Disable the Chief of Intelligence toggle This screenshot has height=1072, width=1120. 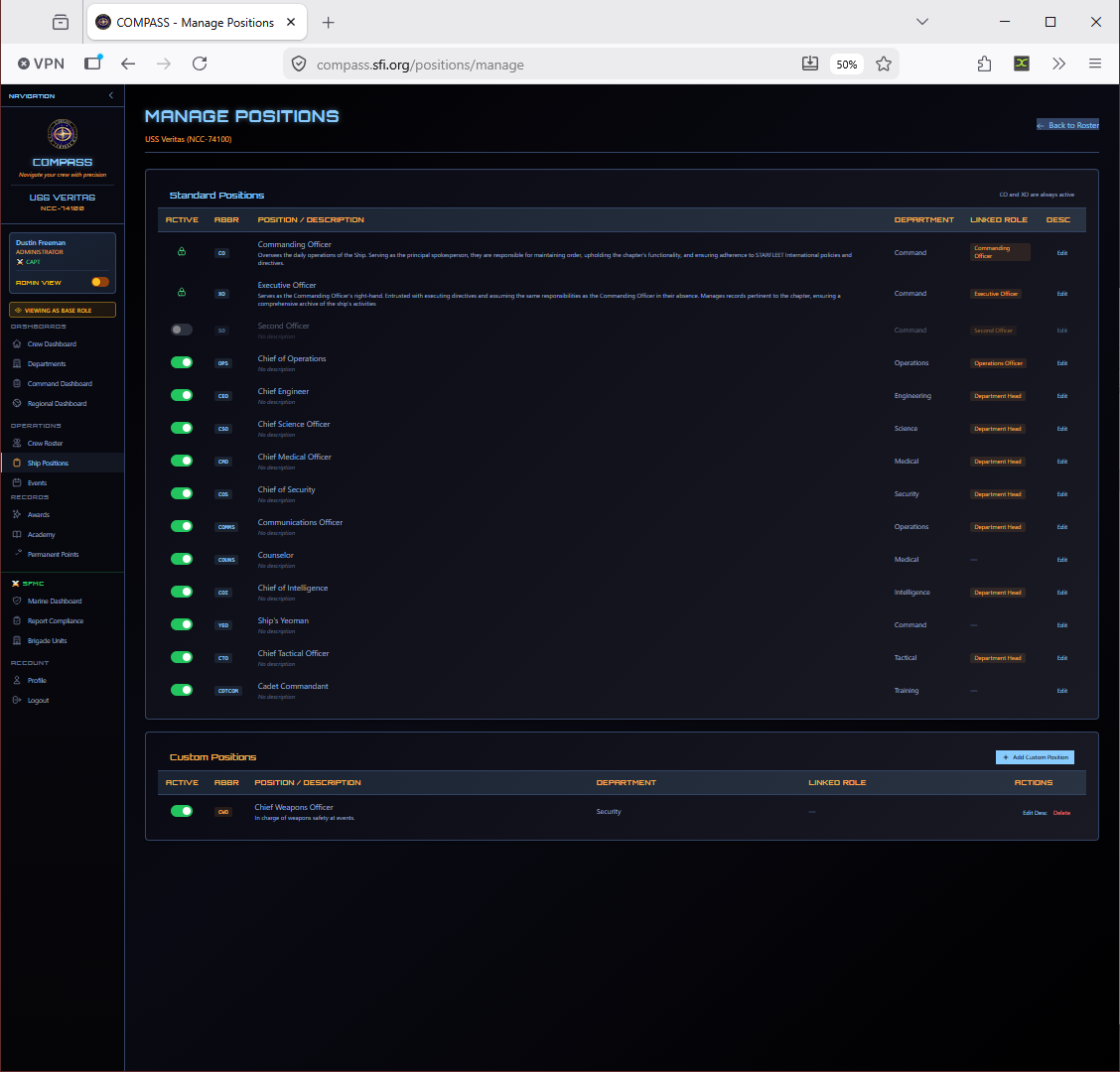(182, 592)
